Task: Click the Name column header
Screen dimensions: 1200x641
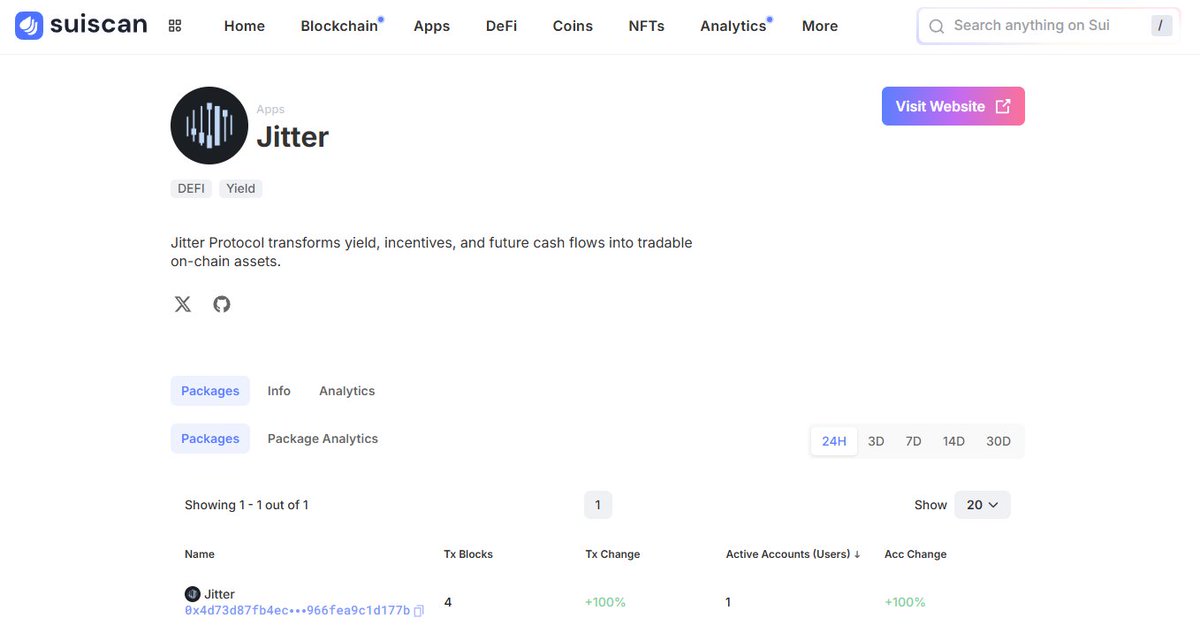Action: tap(200, 554)
